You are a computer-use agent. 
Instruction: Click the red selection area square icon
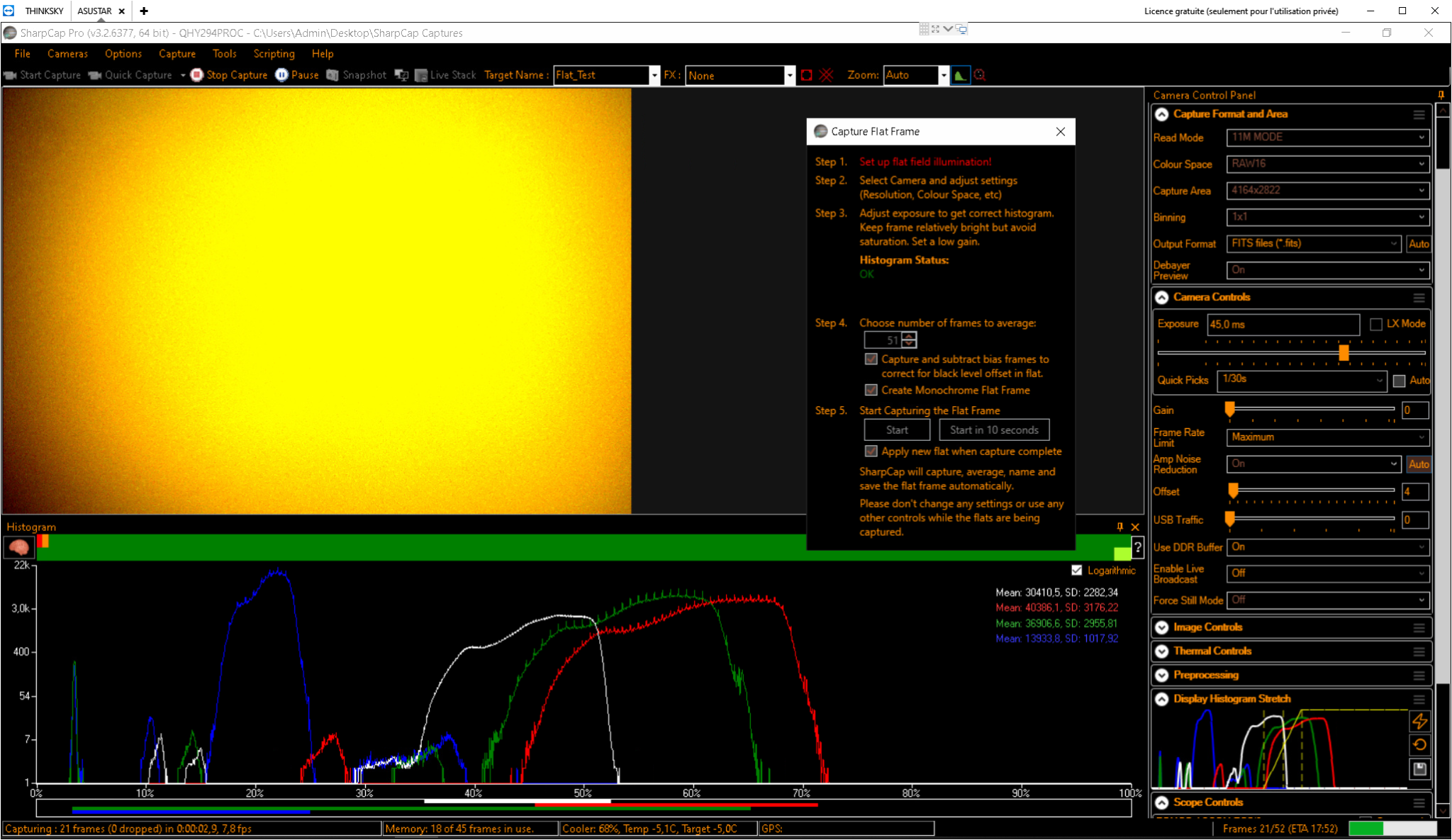click(806, 75)
